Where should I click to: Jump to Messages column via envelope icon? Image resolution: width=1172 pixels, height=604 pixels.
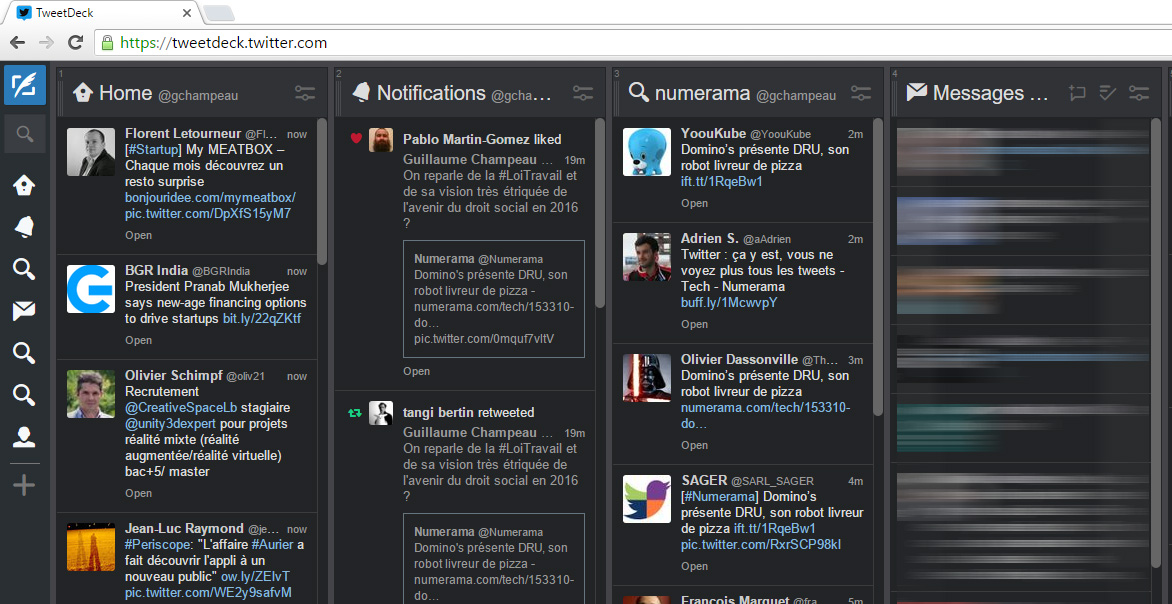[25, 311]
